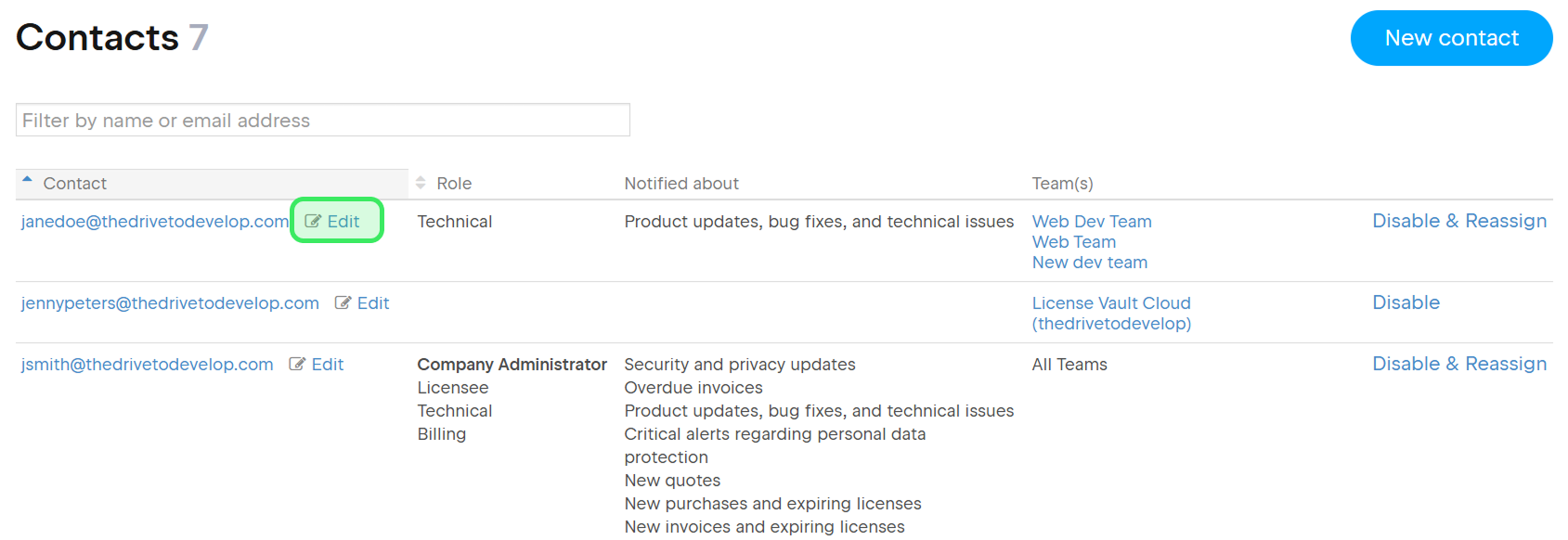Open the jsmith@thedrivetodevelop.com contact
This screenshot has width=1568, height=540.
(x=148, y=365)
